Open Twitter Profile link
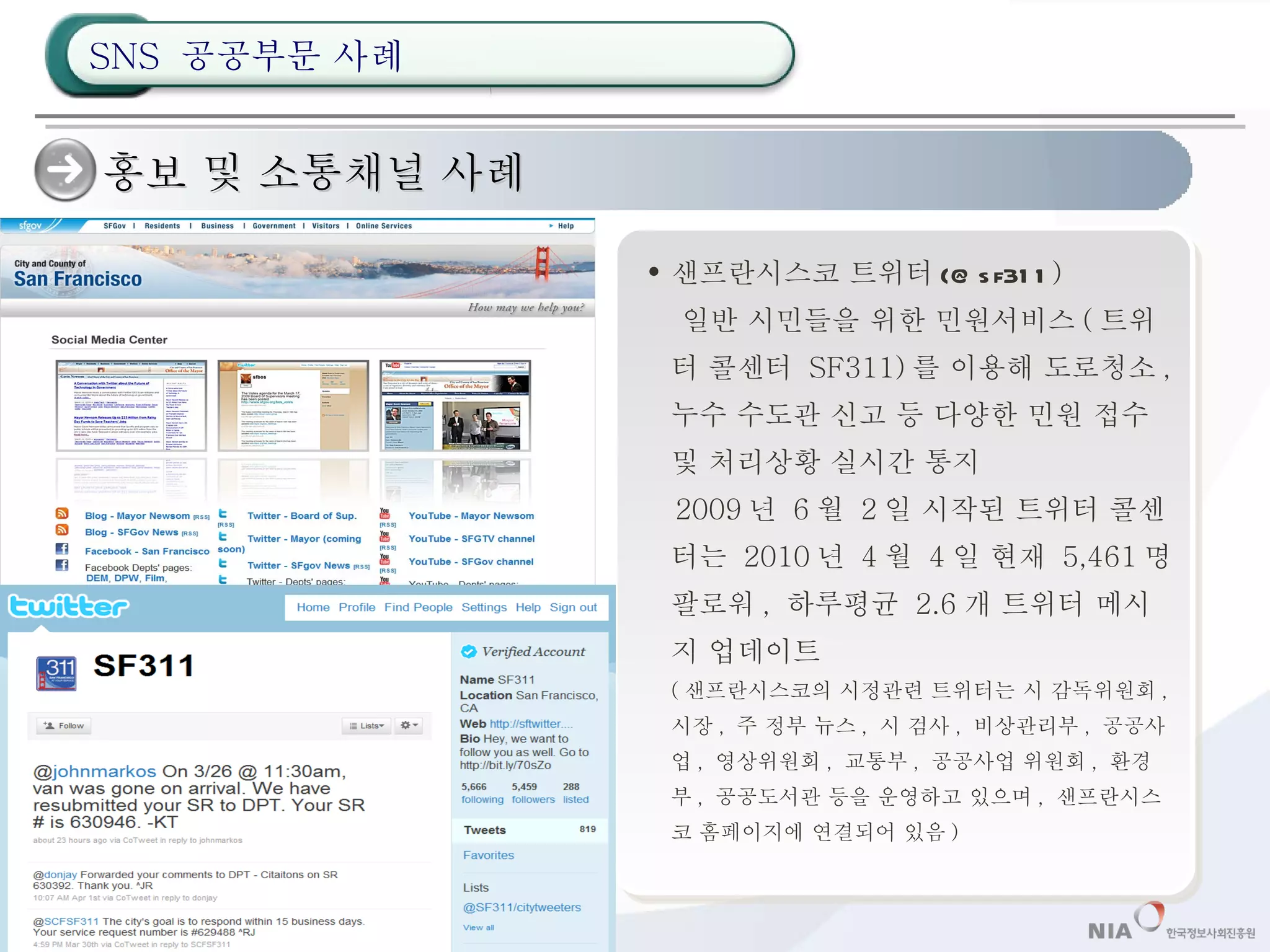 click(357, 607)
